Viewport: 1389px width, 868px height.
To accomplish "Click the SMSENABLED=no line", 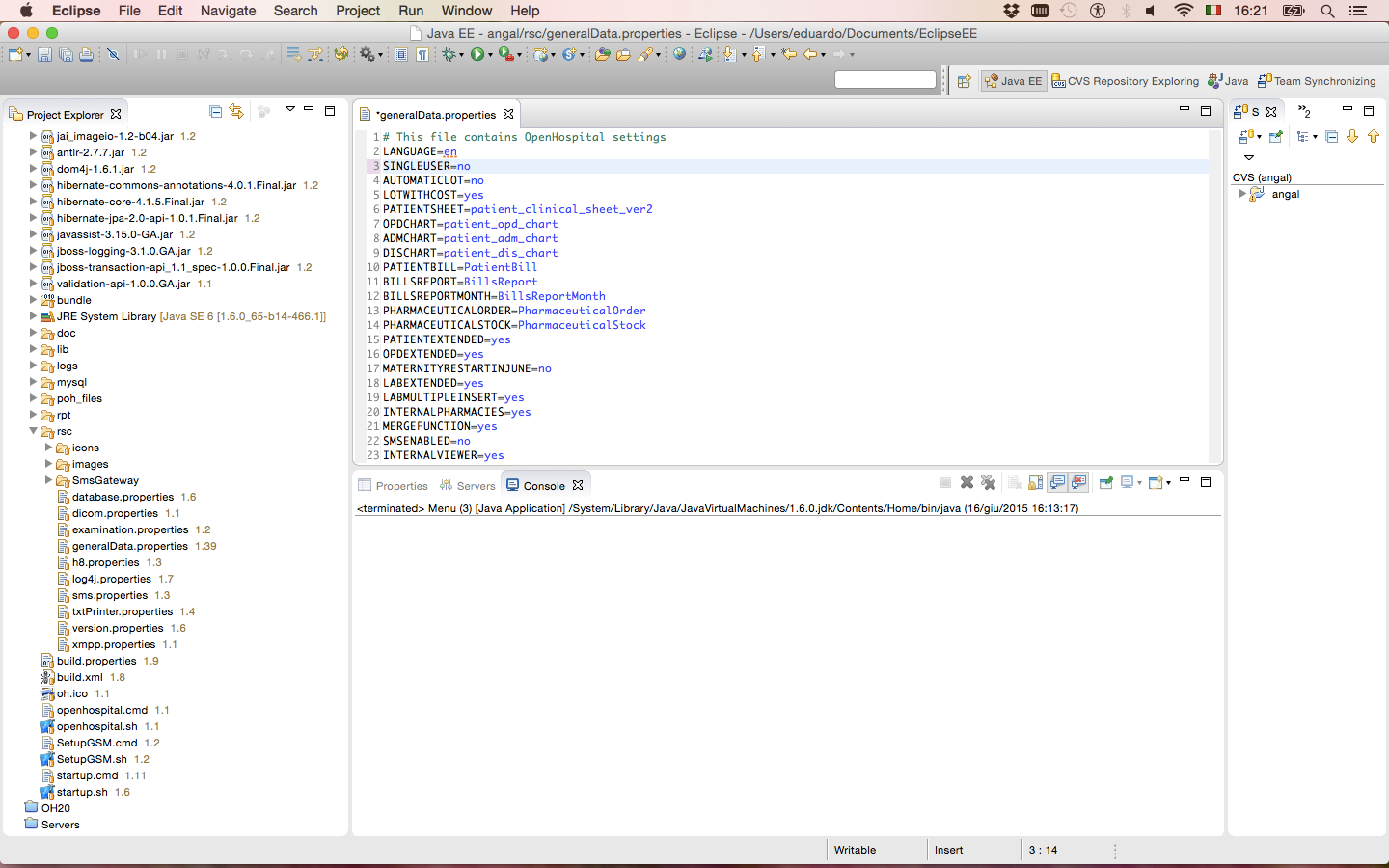I will click(426, 441).
